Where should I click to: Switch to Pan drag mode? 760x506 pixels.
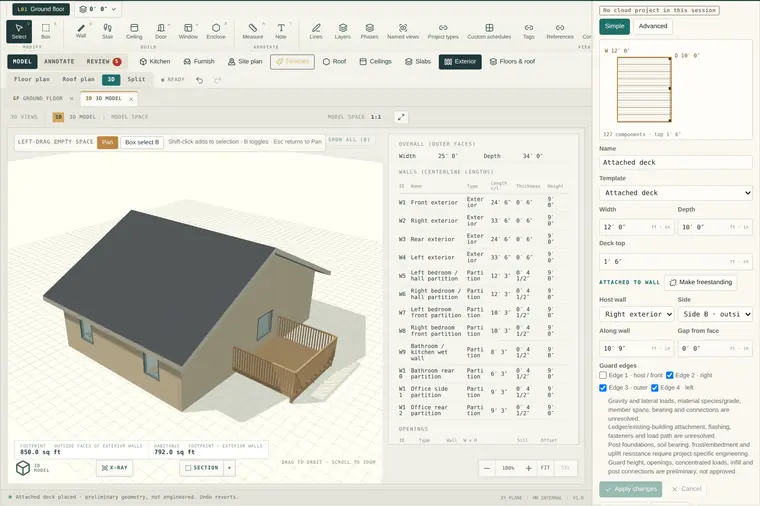click(x=108, y=142)
